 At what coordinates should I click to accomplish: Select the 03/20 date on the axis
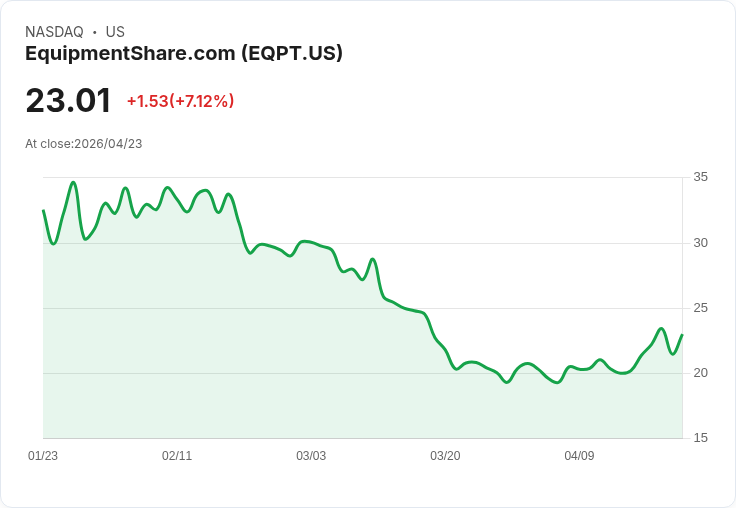(445, 456)
